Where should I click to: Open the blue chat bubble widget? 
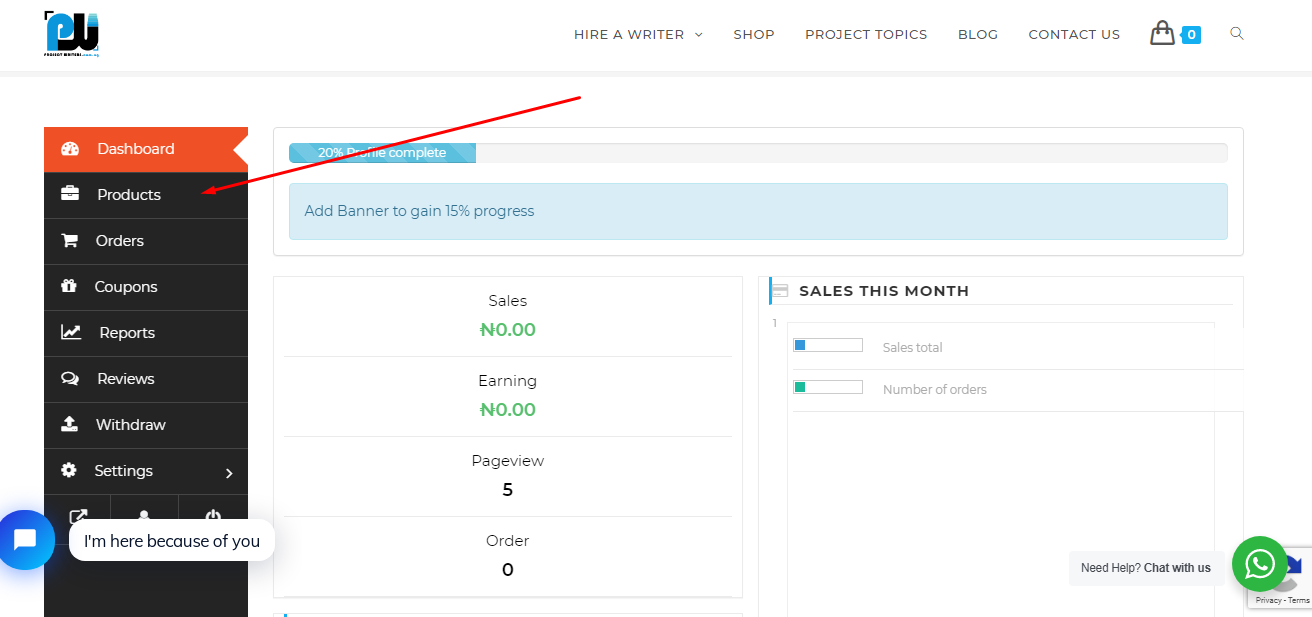coord(25,540)
